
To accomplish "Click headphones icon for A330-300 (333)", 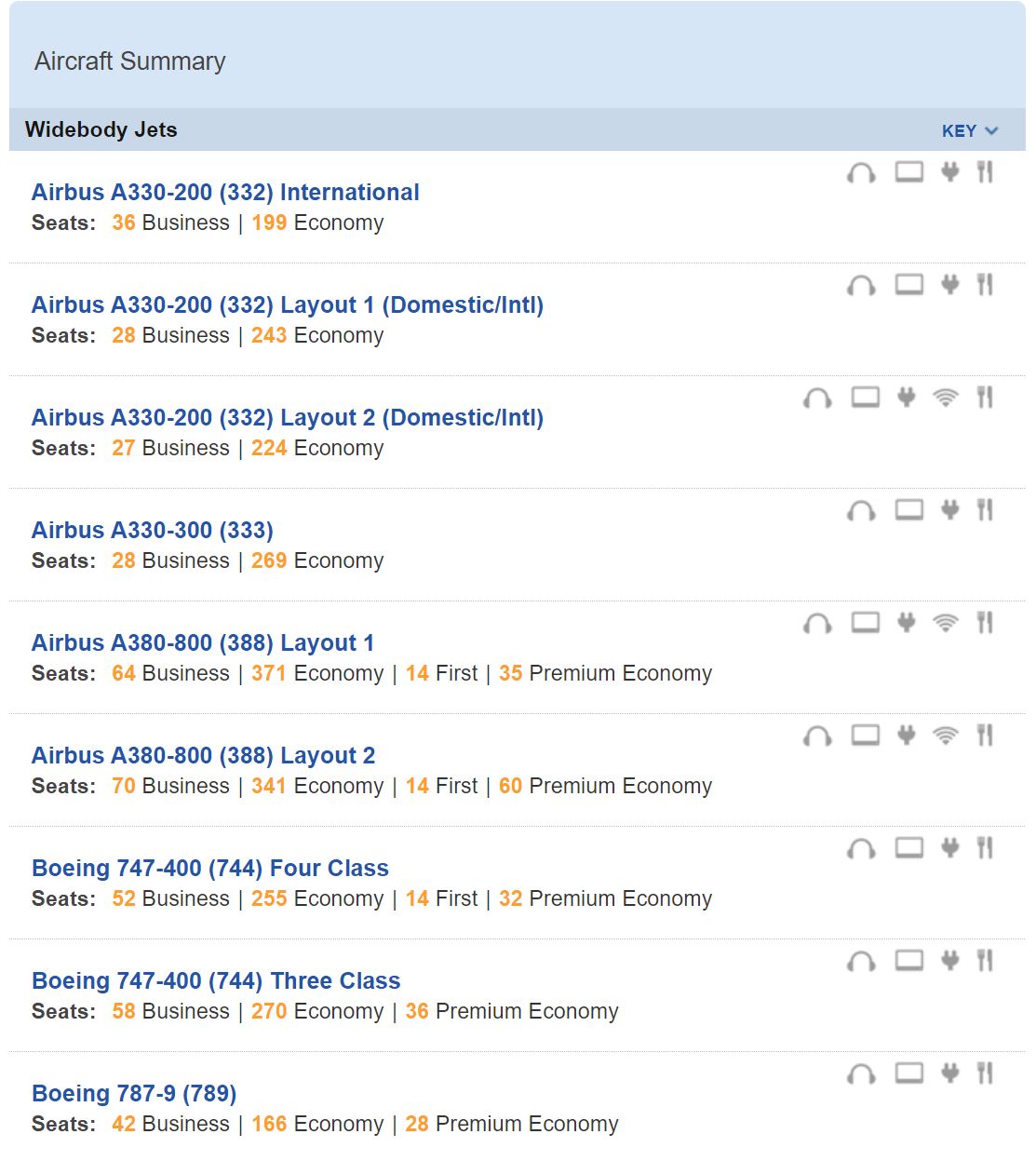I will (x=861, y=510).
